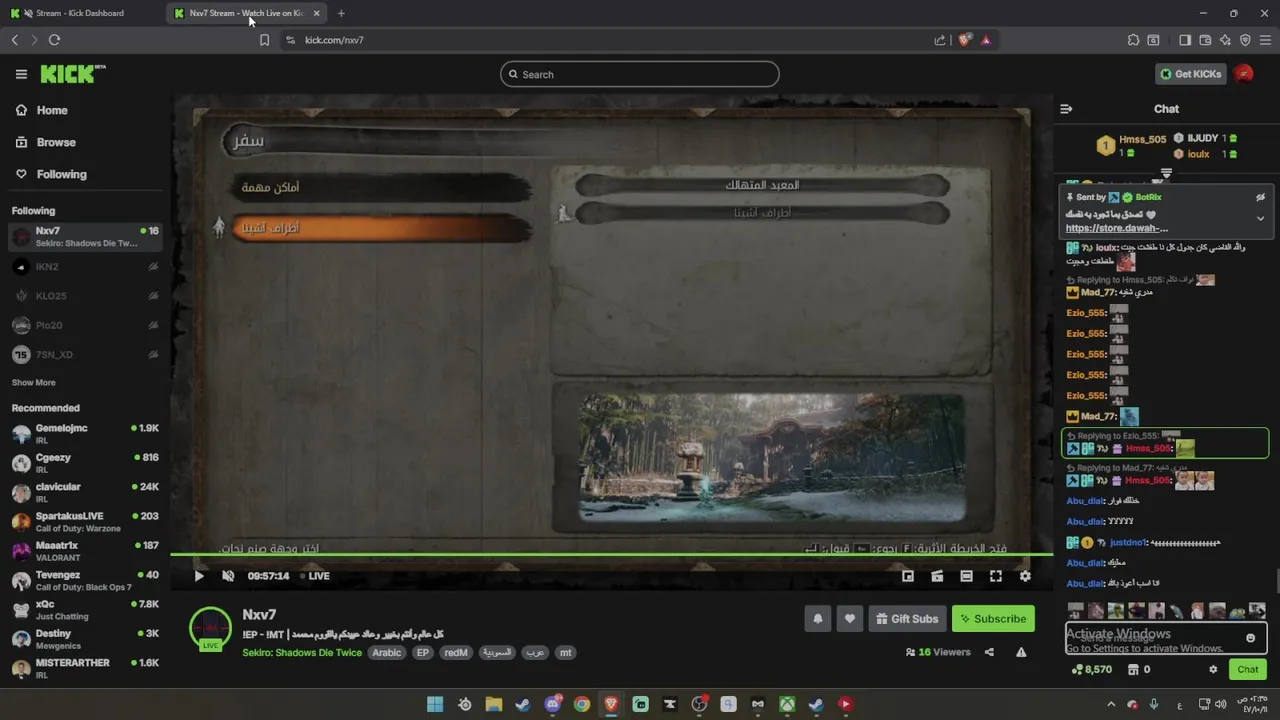The image size is (1280, 720).
Task: Open browser extensions puzzle icon
Action: [x=1133, y=40]
